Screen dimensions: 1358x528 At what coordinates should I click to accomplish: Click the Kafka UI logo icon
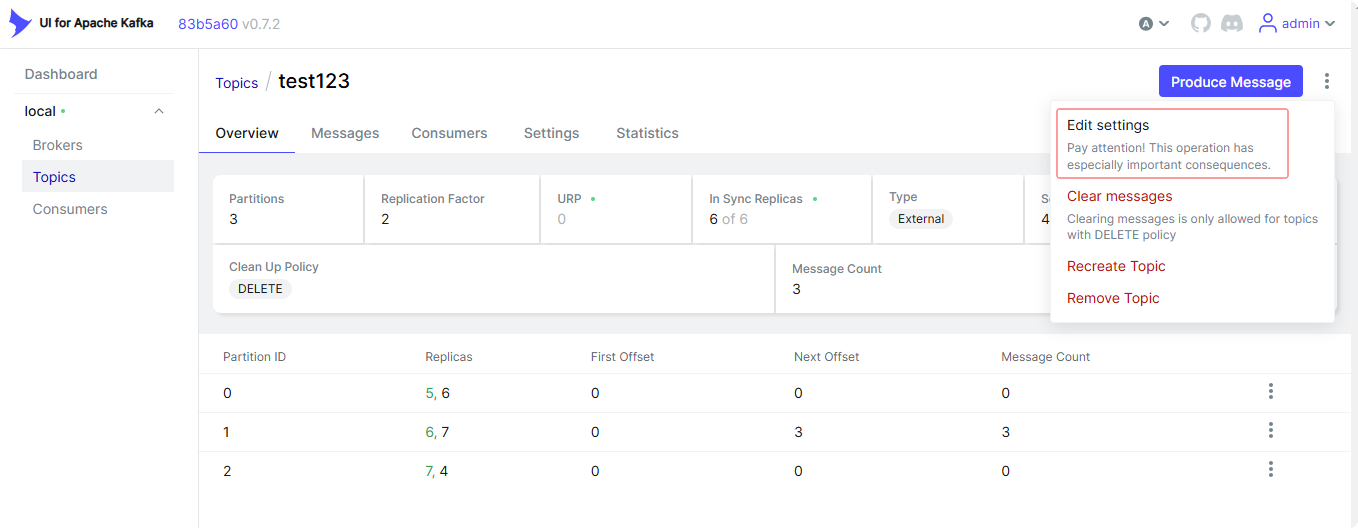tap(20, 23)
